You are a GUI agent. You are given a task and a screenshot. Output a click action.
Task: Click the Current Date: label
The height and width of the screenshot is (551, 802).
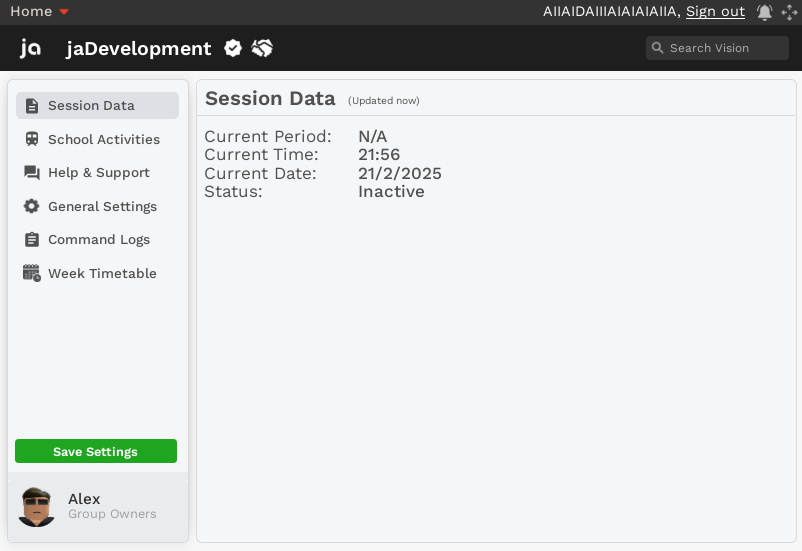pyautogui.click(x=260, y=173)
